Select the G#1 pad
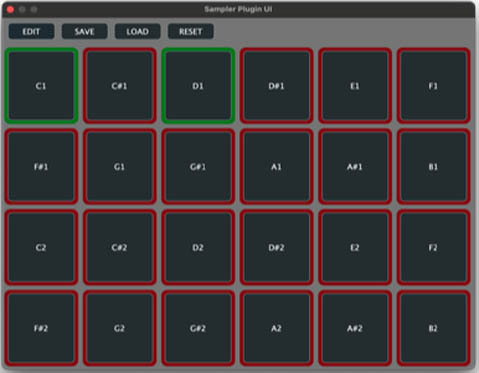This screenshot has height=373, width=479. (x=198, y=166)
